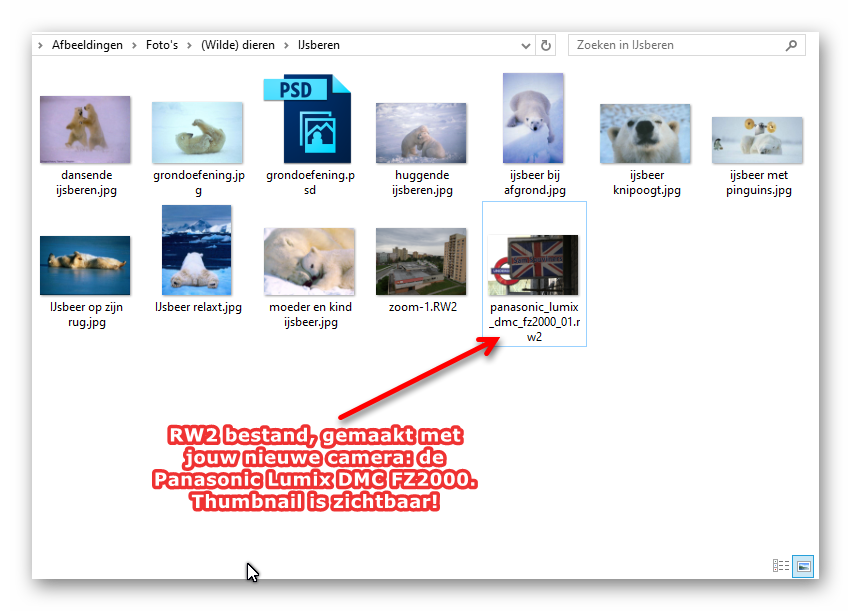Viewport: 851px width, 611px height.
Task: Select ijsbeer knipoogt.jpg thumbnail
Action: pyautogui.click(x=645, y=133)
